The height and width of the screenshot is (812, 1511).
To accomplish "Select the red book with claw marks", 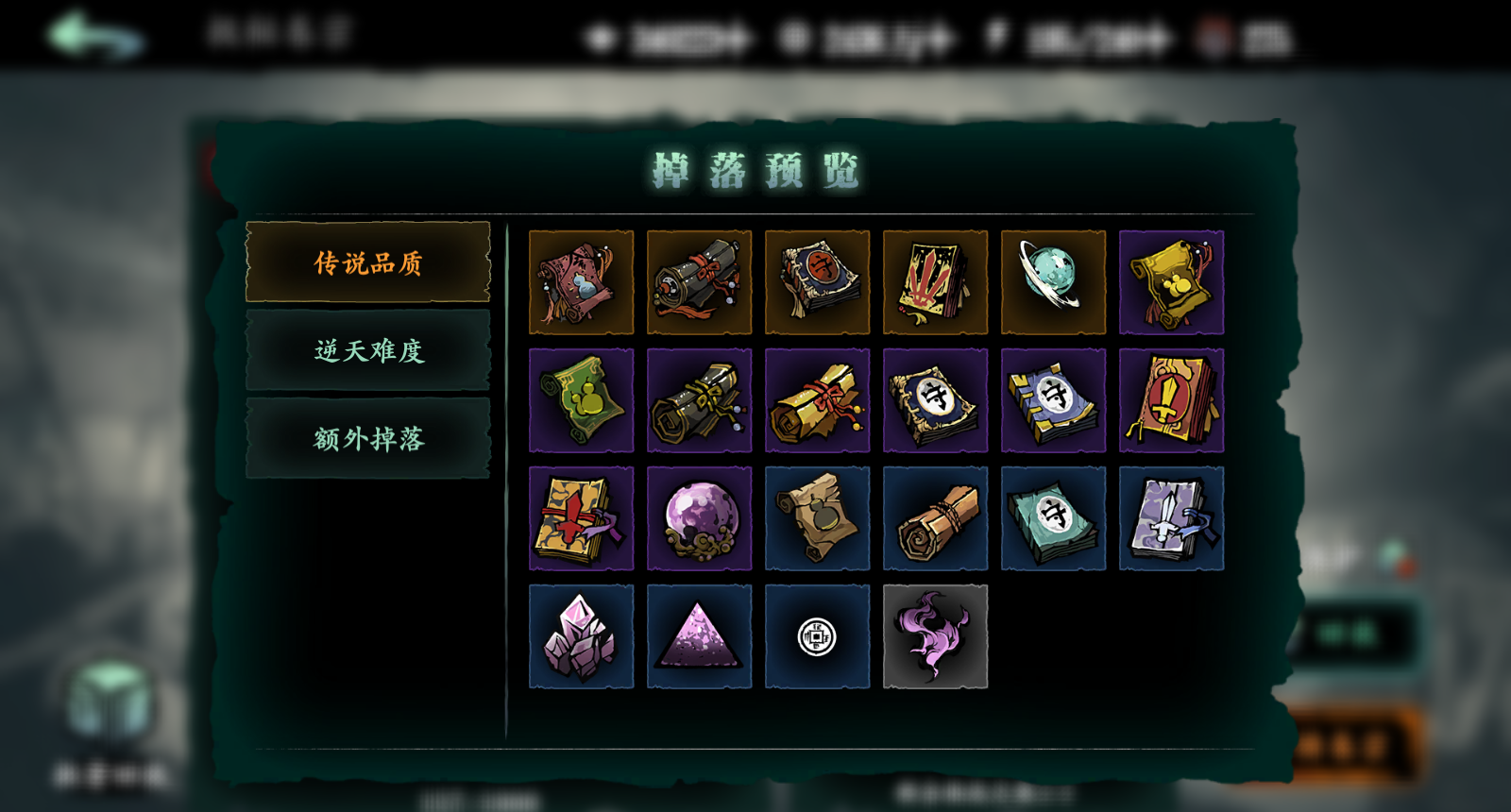I will point(935,282).
